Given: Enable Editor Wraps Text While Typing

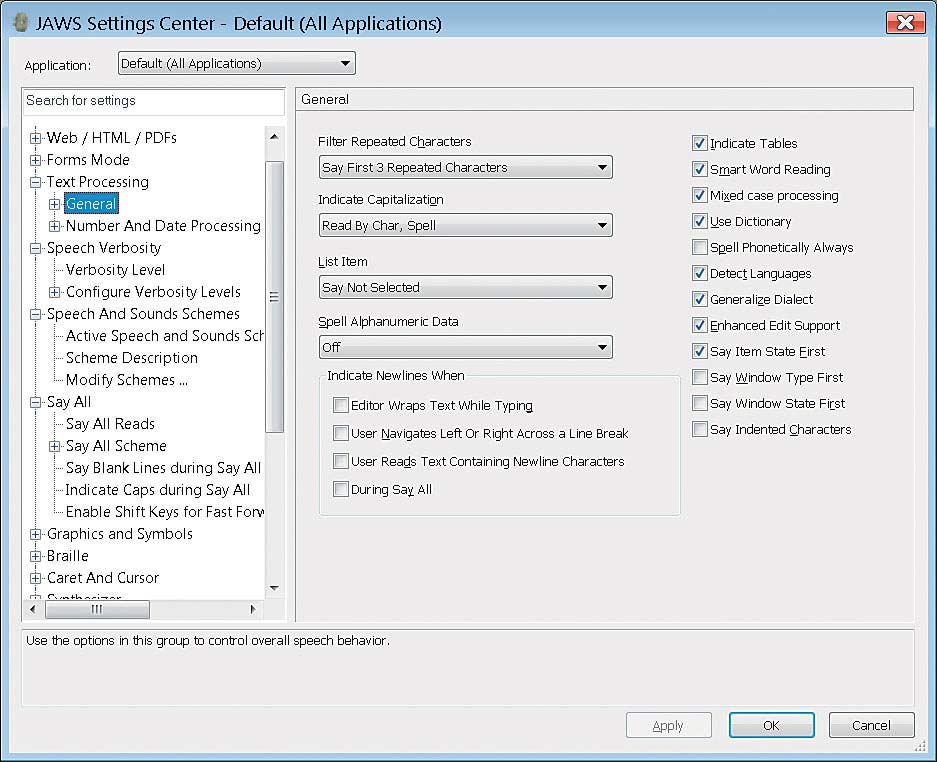Looking at the screenshot, I should click(341, 405).
